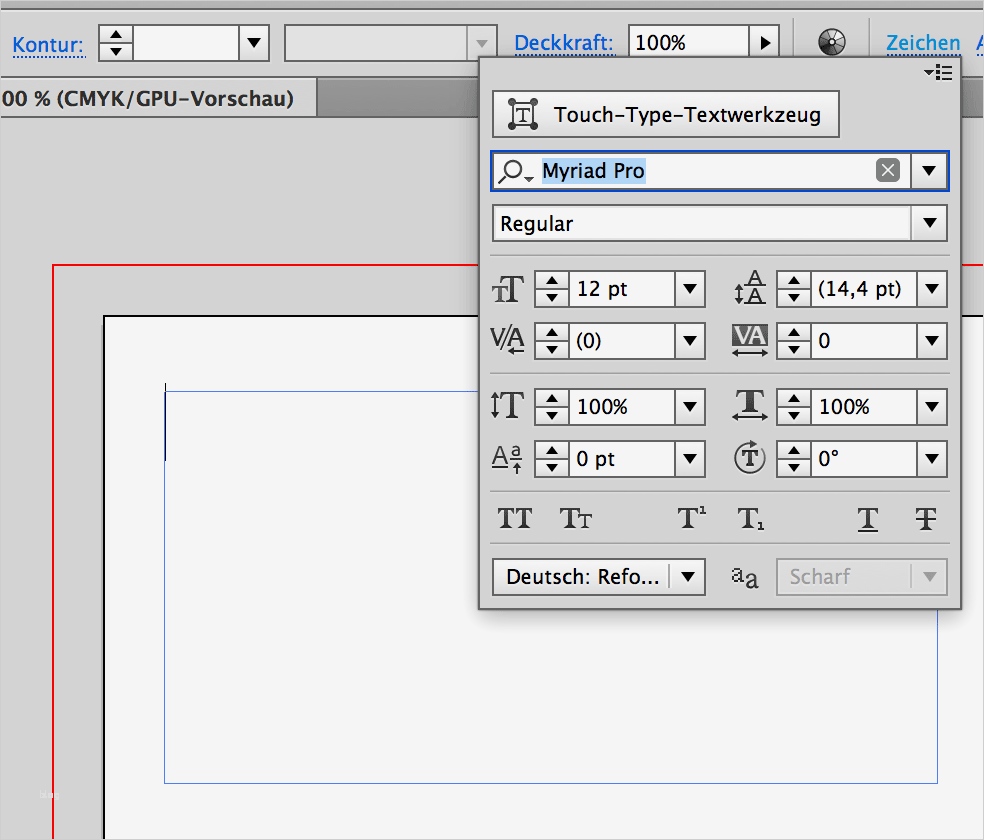Open the Regular font style dropdown
This screenshot has height=840, width=984.
(930, 223)
